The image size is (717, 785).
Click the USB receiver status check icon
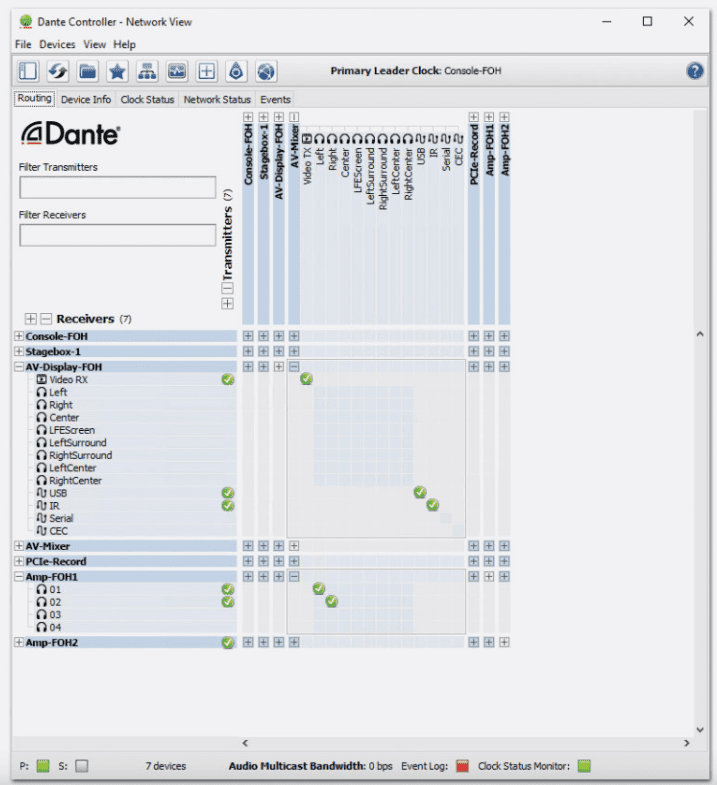(x=228, y=493)
